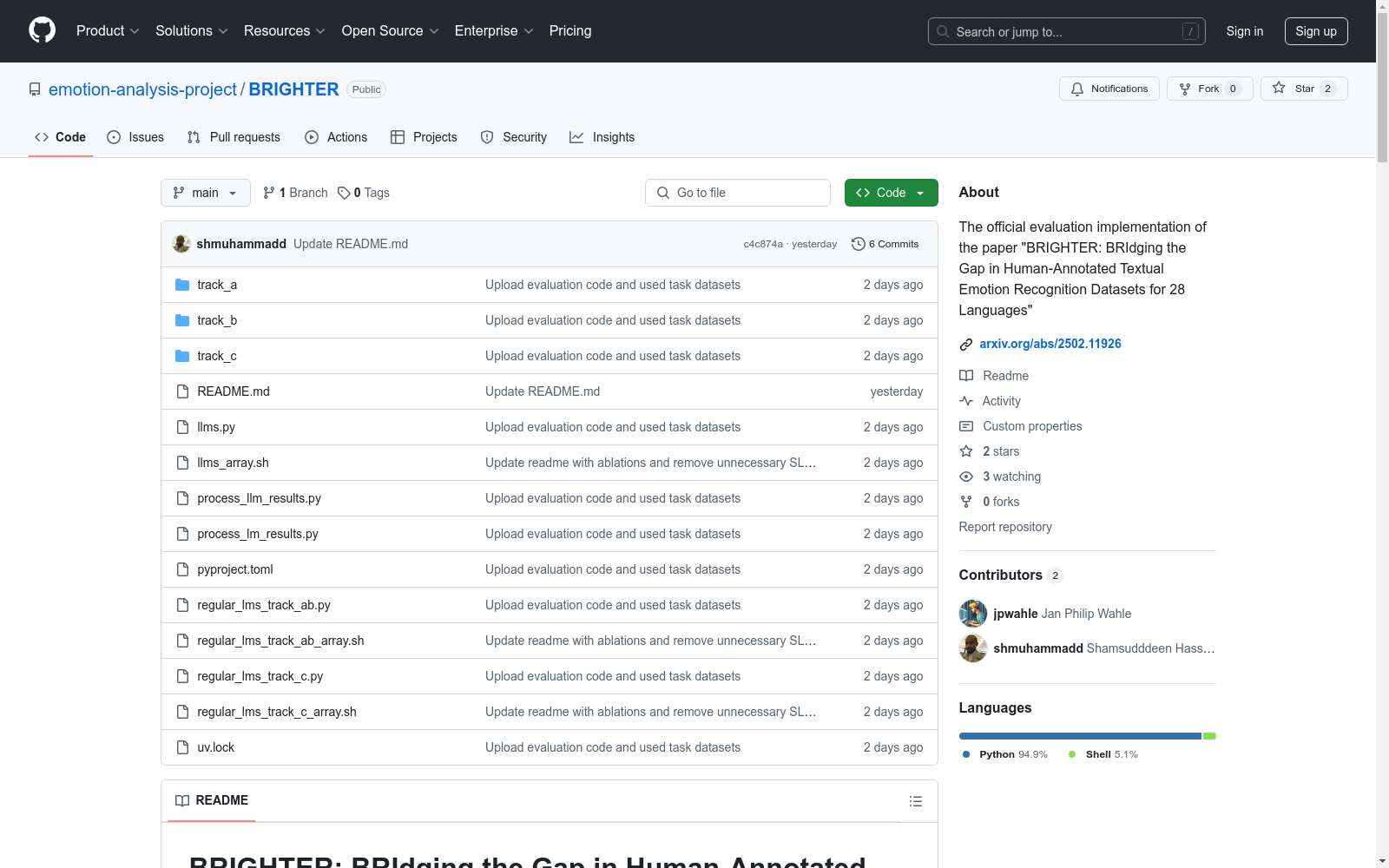Open the Pricing link
Screen dimensions: 1389x868
(x=570, y=31)
